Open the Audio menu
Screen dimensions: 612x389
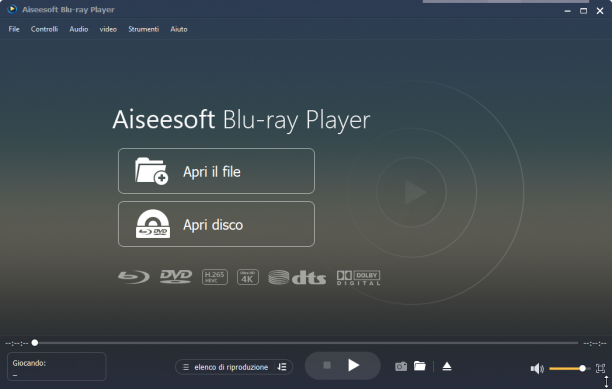pos(78,29)
